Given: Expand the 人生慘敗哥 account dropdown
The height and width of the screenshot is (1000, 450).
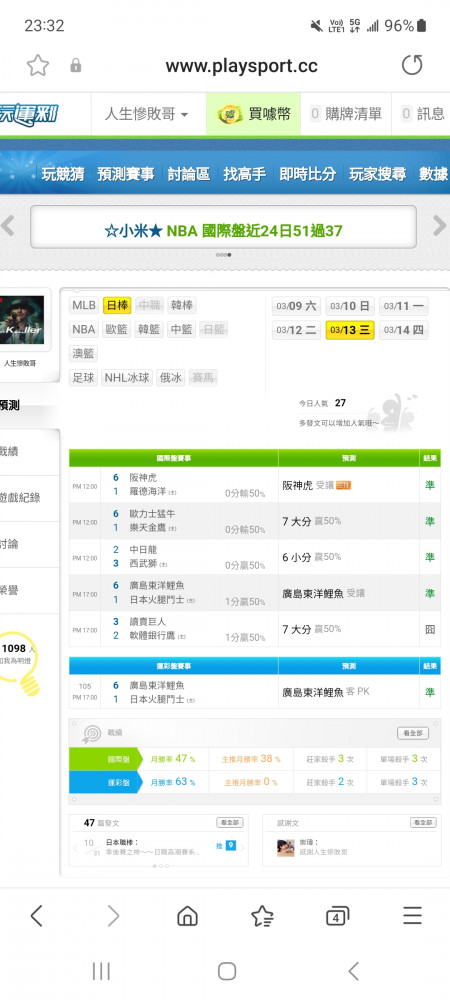Looking at the screenshot, I should click(x=147, y=114).
